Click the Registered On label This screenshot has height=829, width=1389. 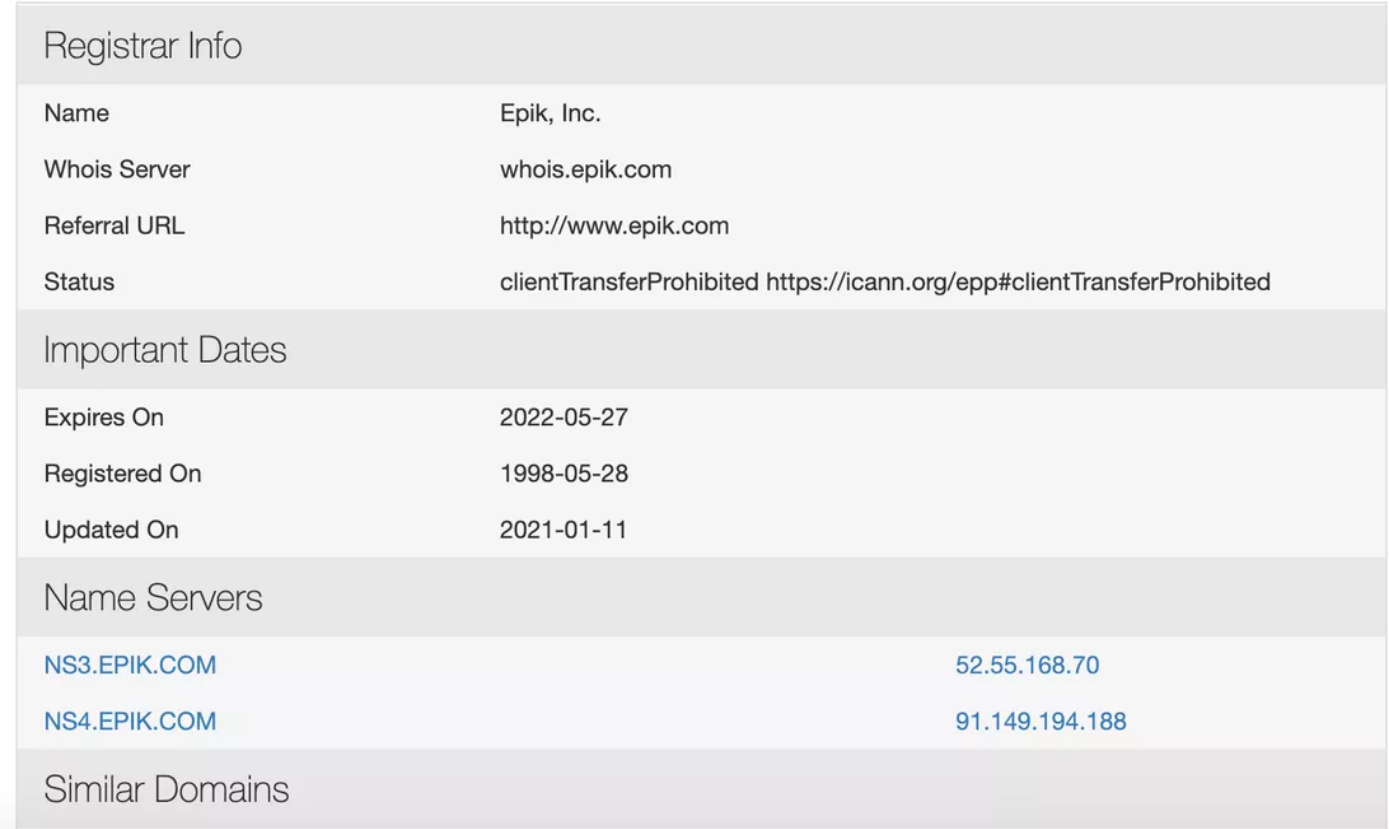(x=123, y=473)
